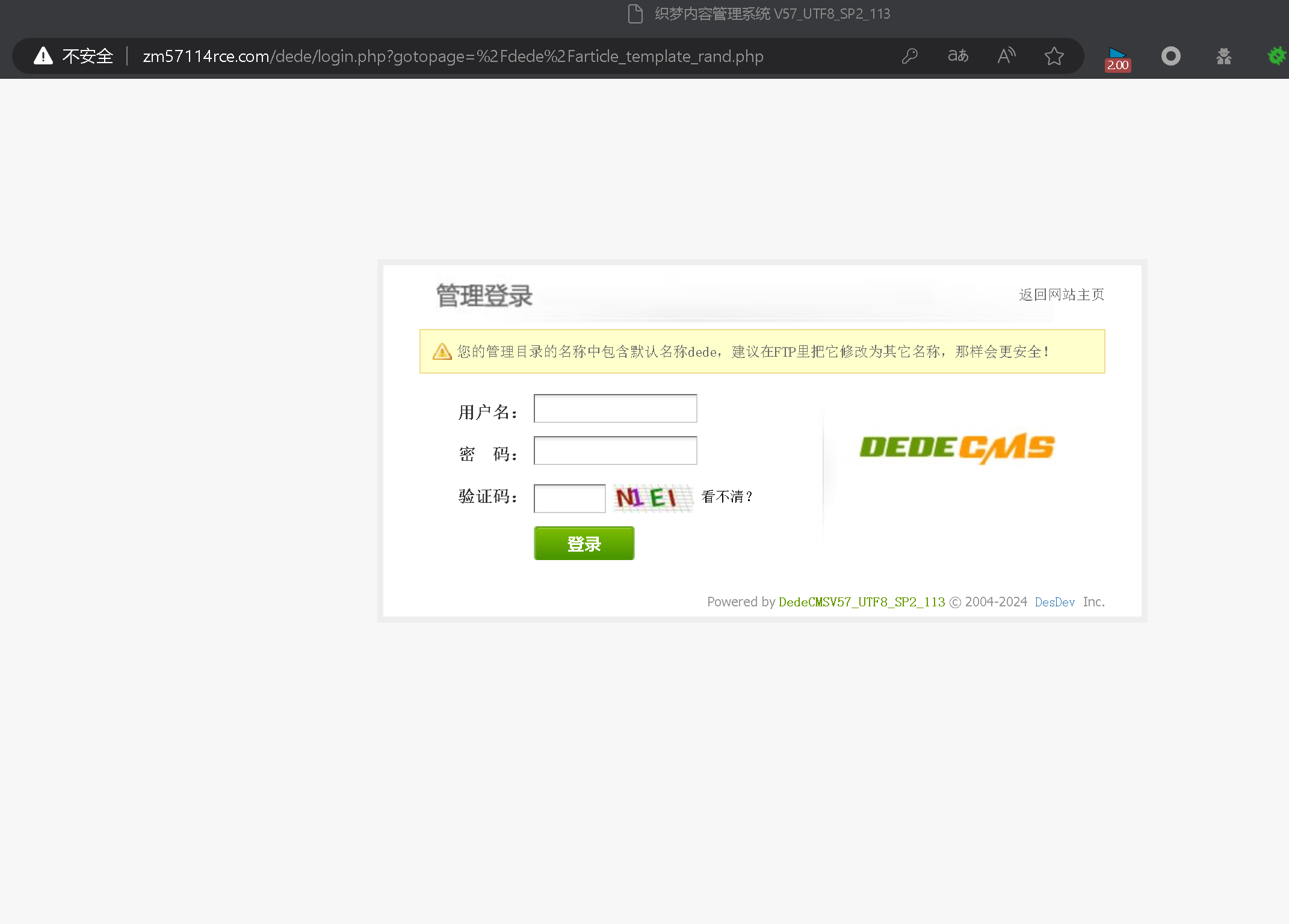The width and height of the screenshot is (1289, 924).
Task: Click the grey person-shaped extension icon
Action: click(x=1223, y=56)
